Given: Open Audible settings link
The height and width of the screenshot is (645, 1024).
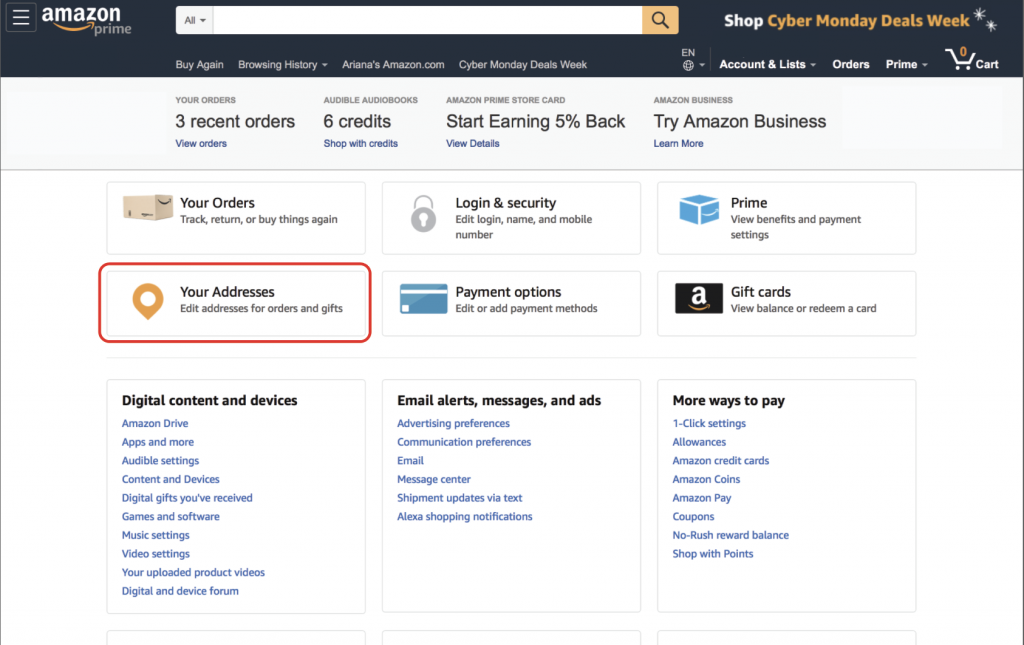Looking at the screenshot, I should [160, 460].
